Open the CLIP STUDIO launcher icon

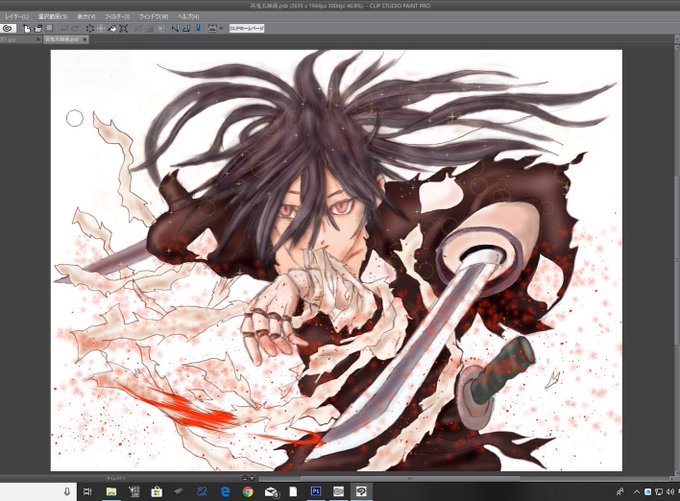(x=8, y=29)
